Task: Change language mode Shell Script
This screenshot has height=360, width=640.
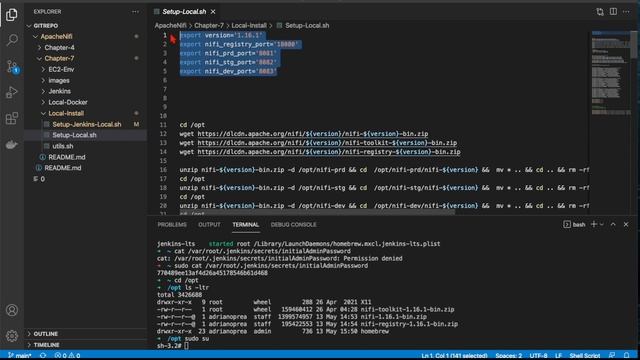Action: [x=584, y=356]
